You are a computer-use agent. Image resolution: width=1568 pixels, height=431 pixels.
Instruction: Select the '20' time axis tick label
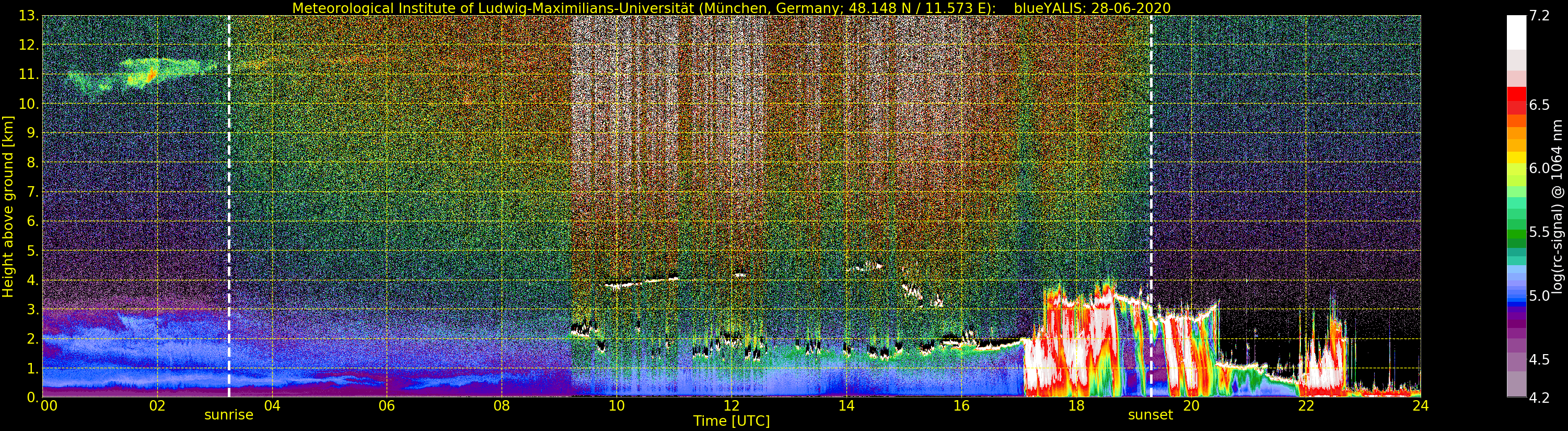click(x=1191, y=405)
